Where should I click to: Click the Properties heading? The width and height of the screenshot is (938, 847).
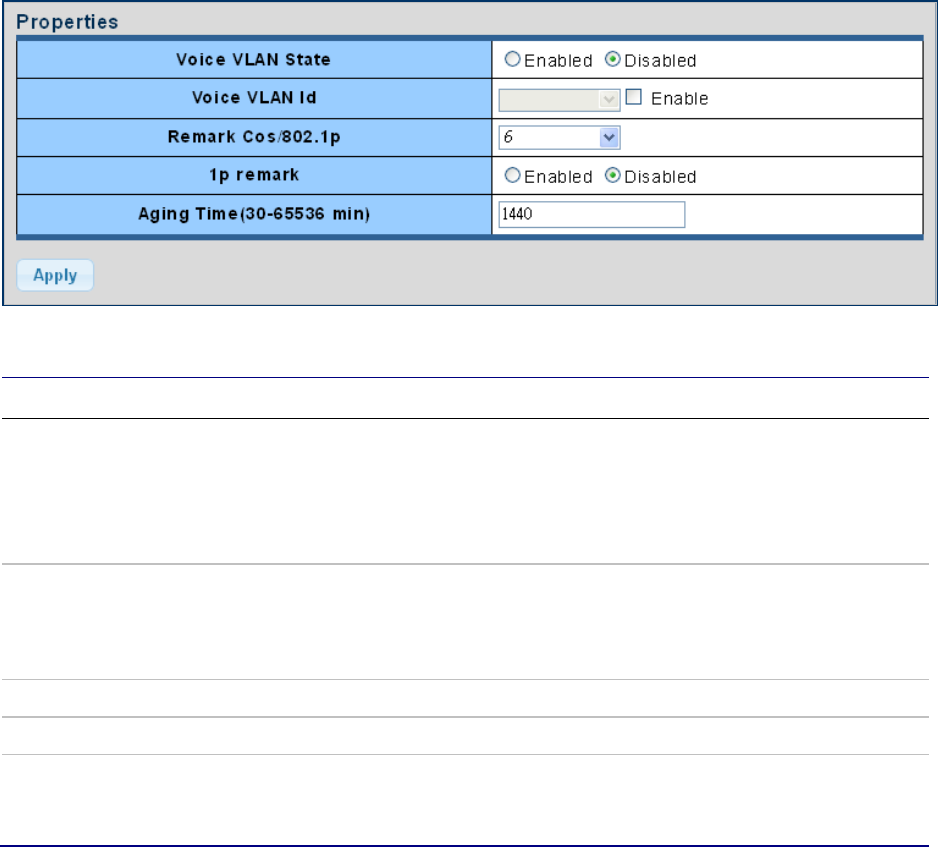[x=67, y=22]
